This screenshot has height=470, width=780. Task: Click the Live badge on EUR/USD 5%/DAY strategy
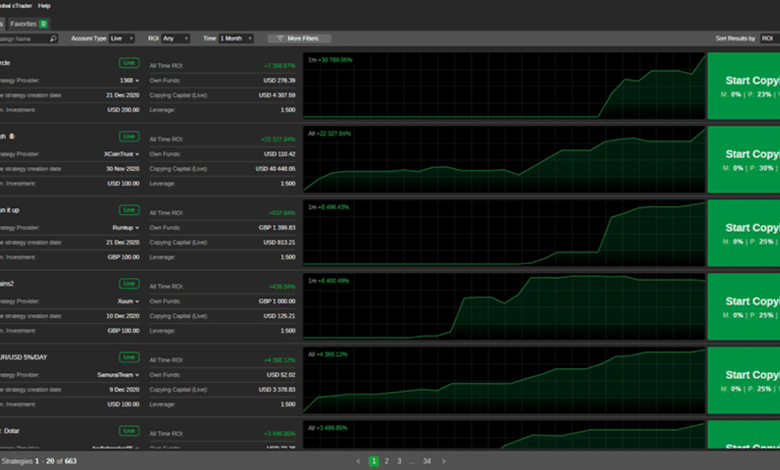pyautogui.click(x=129, y=357)
